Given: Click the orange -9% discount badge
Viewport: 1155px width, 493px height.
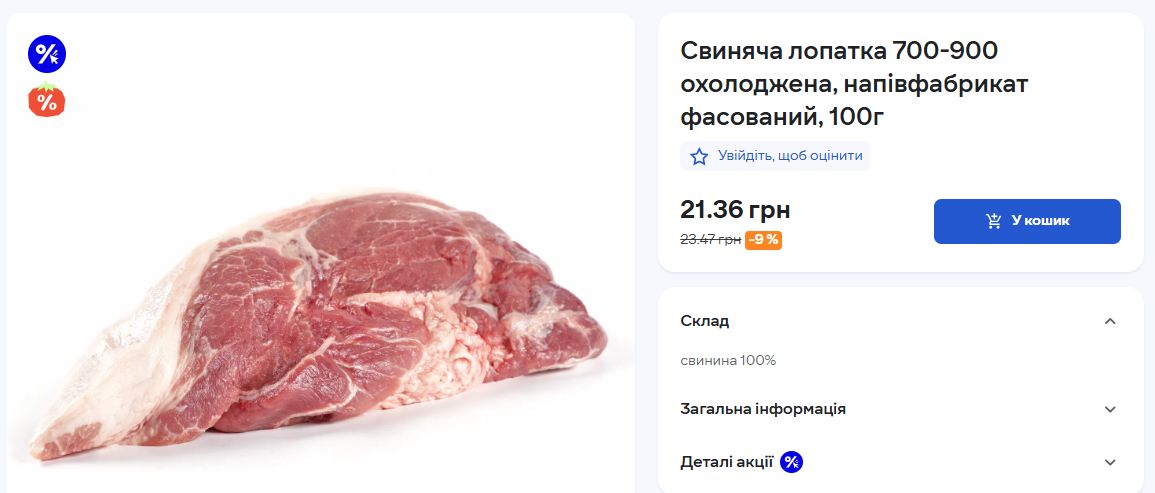Looking at the screenshot, I should coord(764,240).
